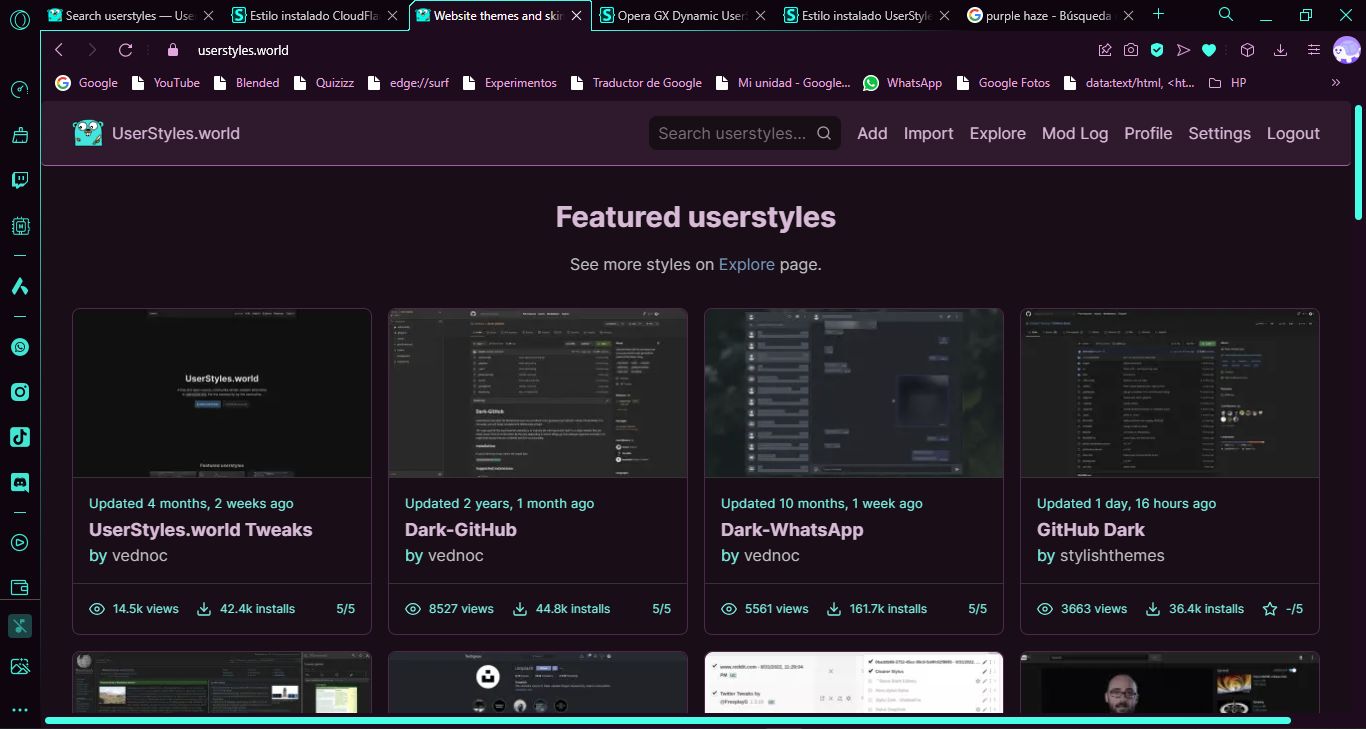
Task: Open the Google bookmark
Action: [x=86, y=83]
